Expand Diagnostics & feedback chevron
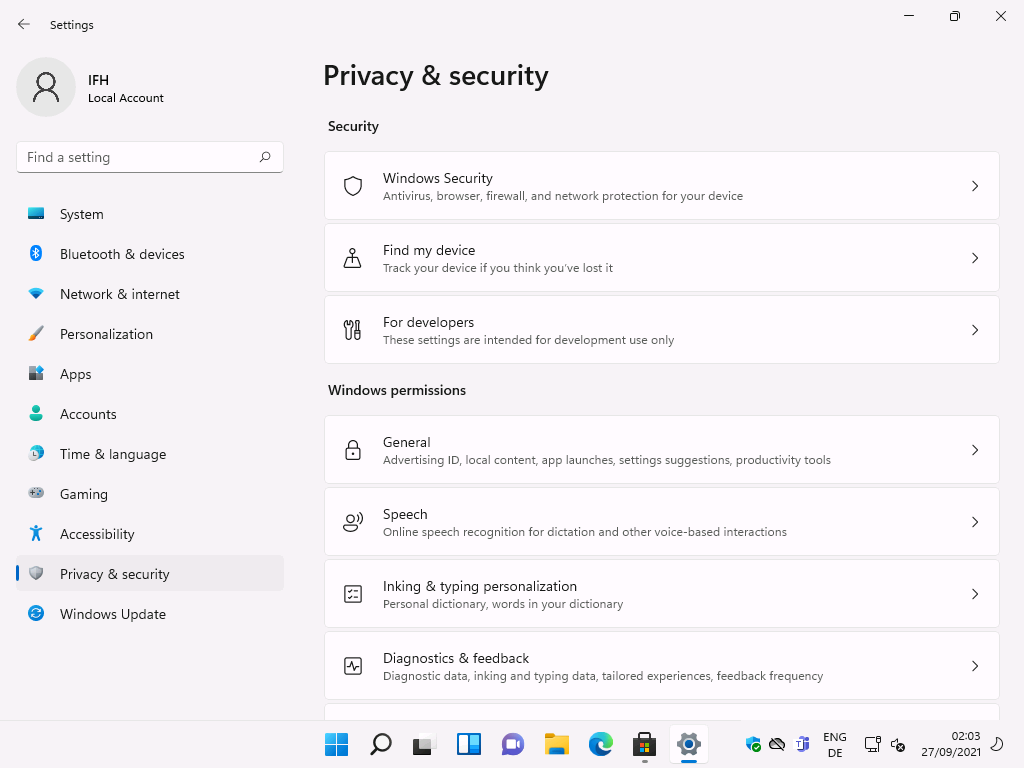Viewport: 1024px width, 768px height. pyautogui.click(x=975, y=665)
